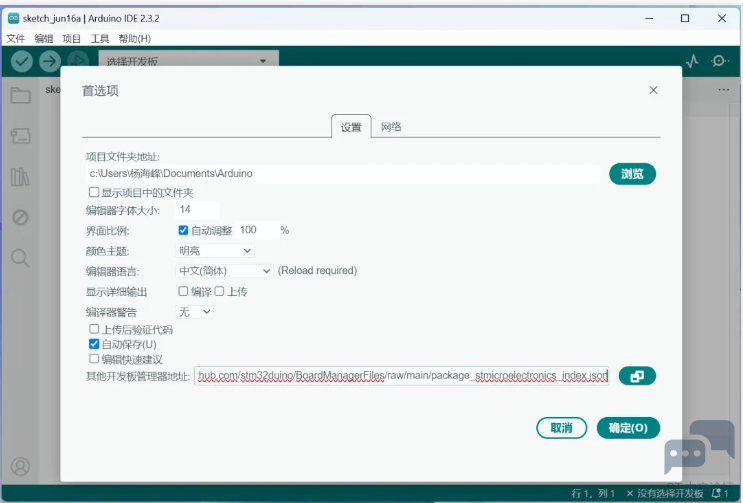The width and height of the screenshot is (743, 503).
Task: Open the 工具 menu
Action: tap(100, 38)
